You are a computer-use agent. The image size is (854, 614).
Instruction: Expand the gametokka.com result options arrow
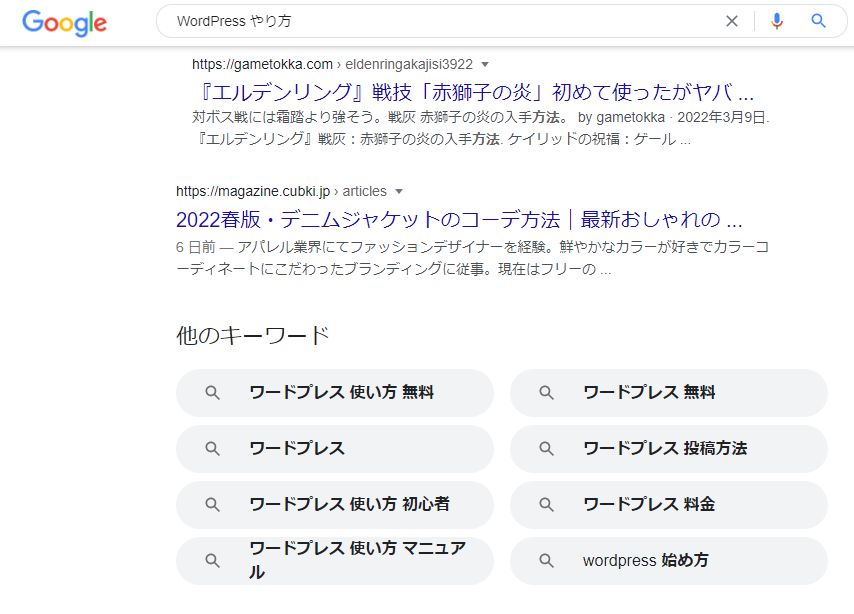click(485, 64)
